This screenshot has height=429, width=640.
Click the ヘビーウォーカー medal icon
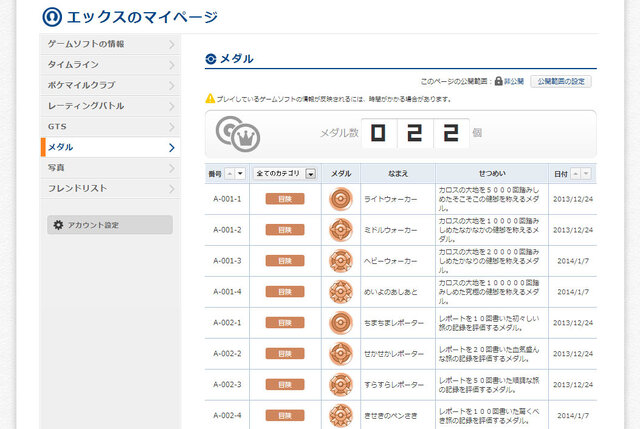(341, 261)
